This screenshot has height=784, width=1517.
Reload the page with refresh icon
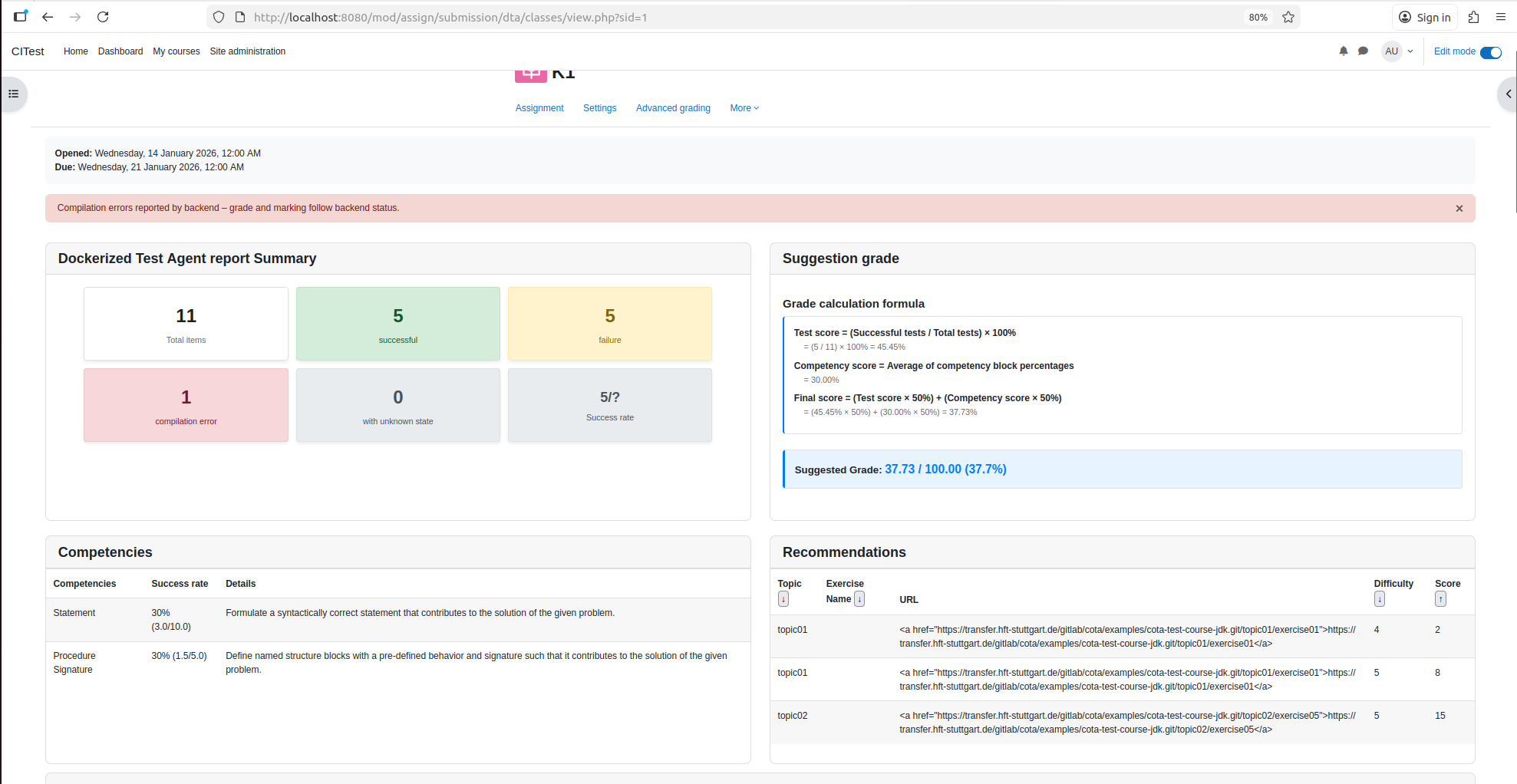pos(103,17)
